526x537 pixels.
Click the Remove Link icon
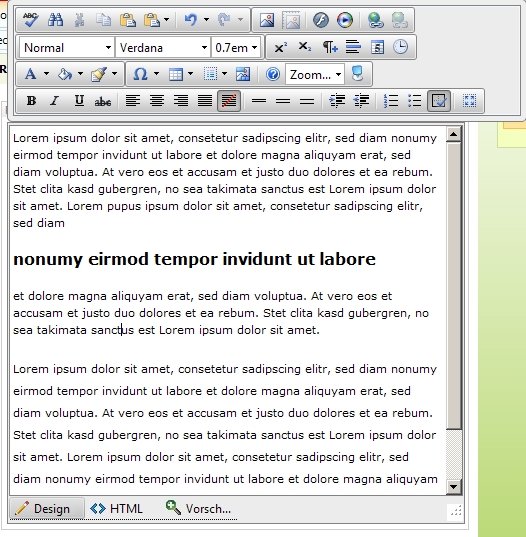pos(400,20)
